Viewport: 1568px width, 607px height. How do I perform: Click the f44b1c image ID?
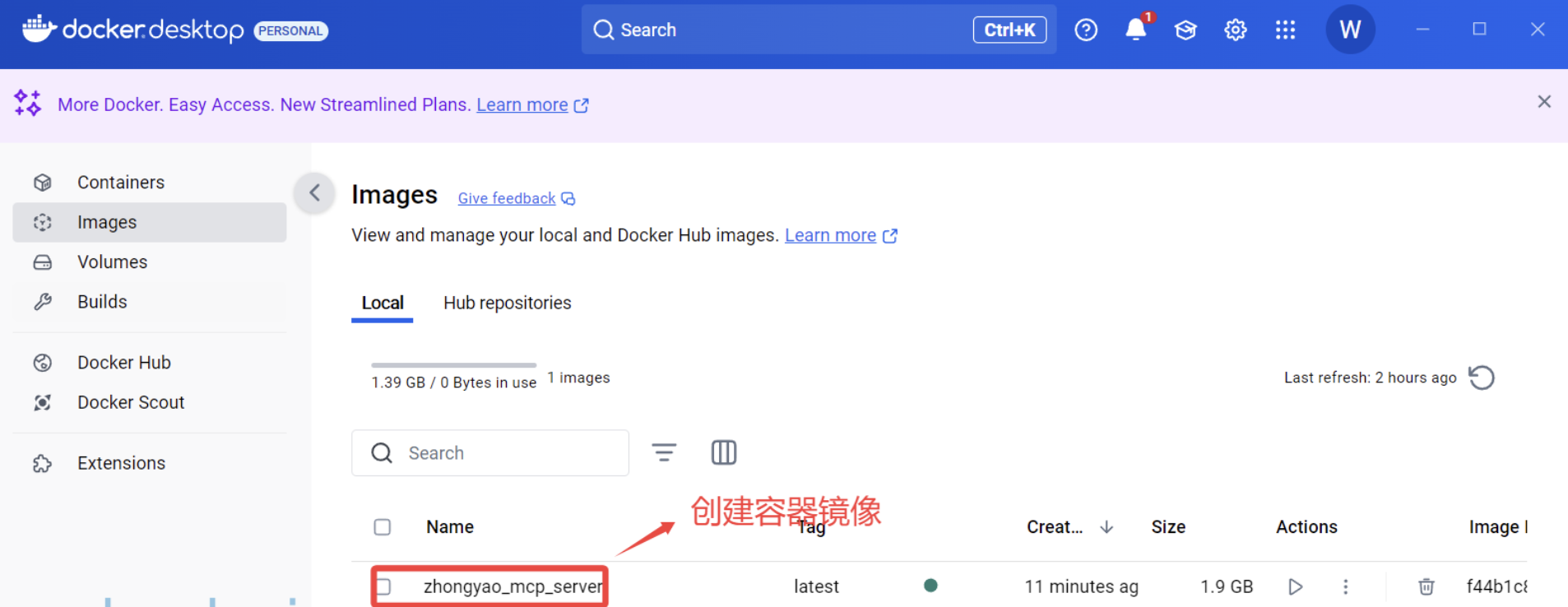[1496, 586]
